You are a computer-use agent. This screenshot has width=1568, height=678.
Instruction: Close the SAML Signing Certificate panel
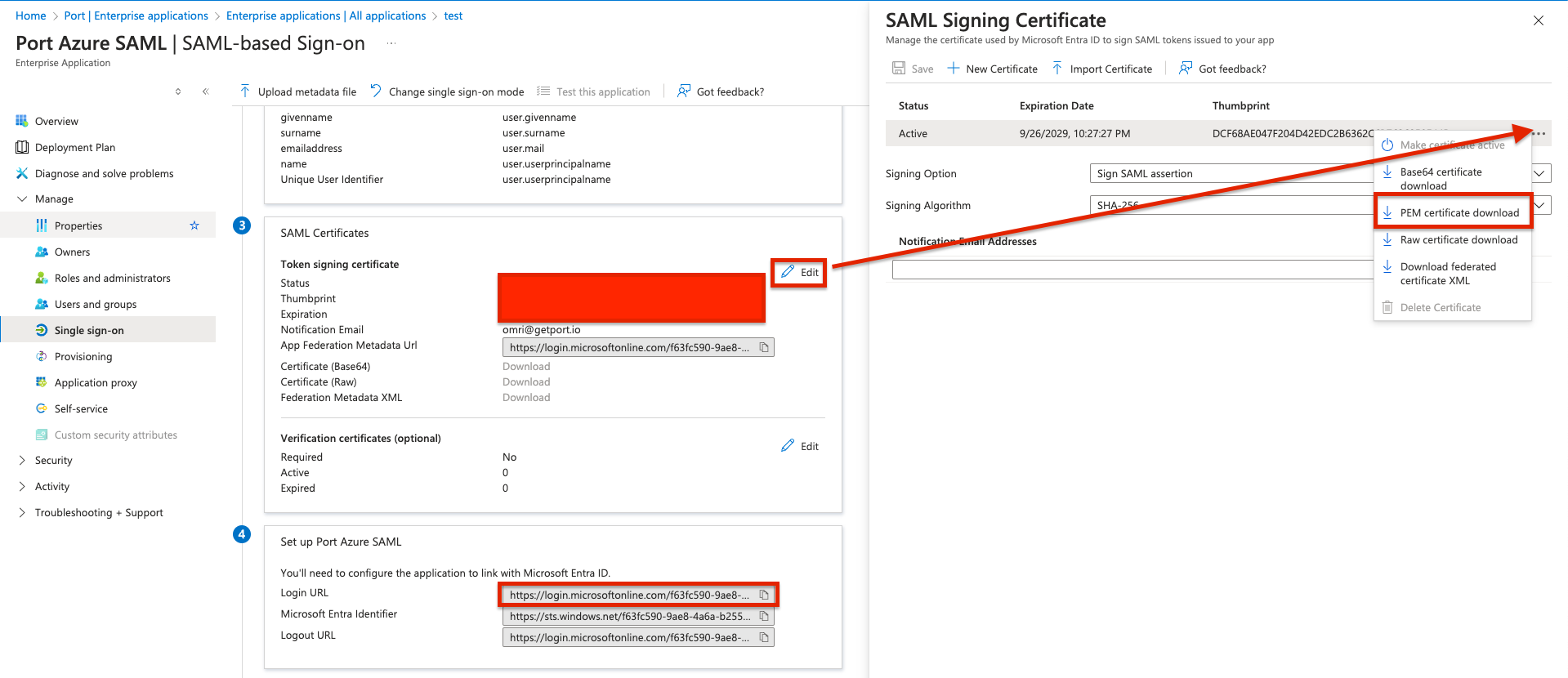click(1539, 20)
